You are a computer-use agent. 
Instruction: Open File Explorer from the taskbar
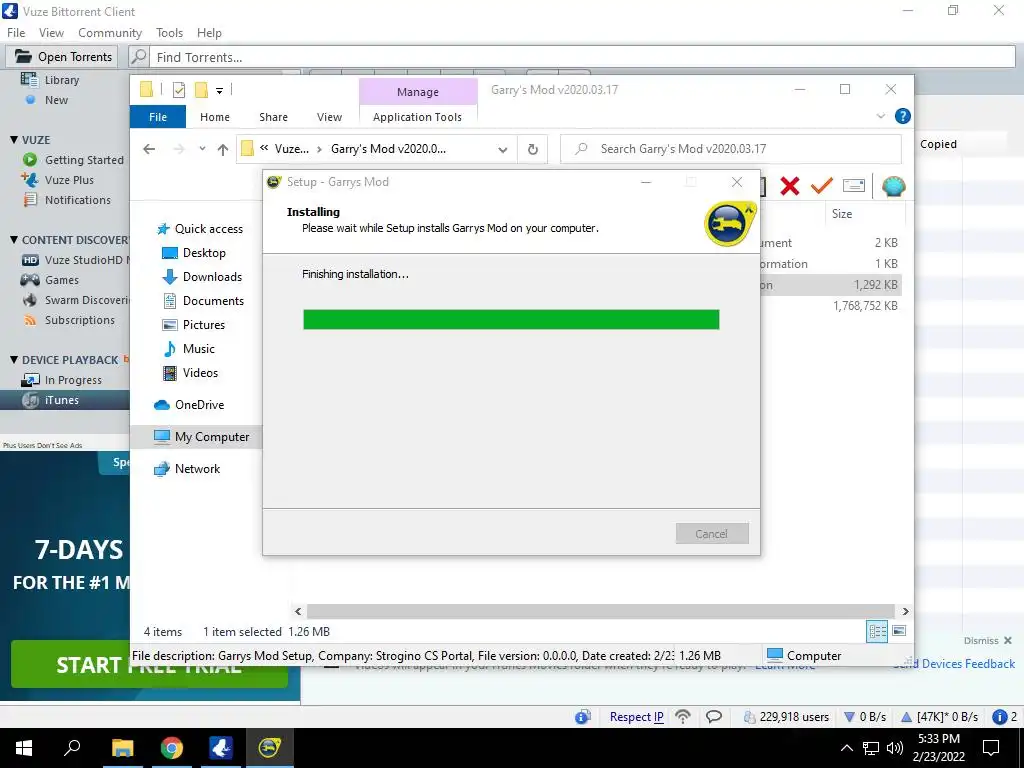tap(122, 748)
